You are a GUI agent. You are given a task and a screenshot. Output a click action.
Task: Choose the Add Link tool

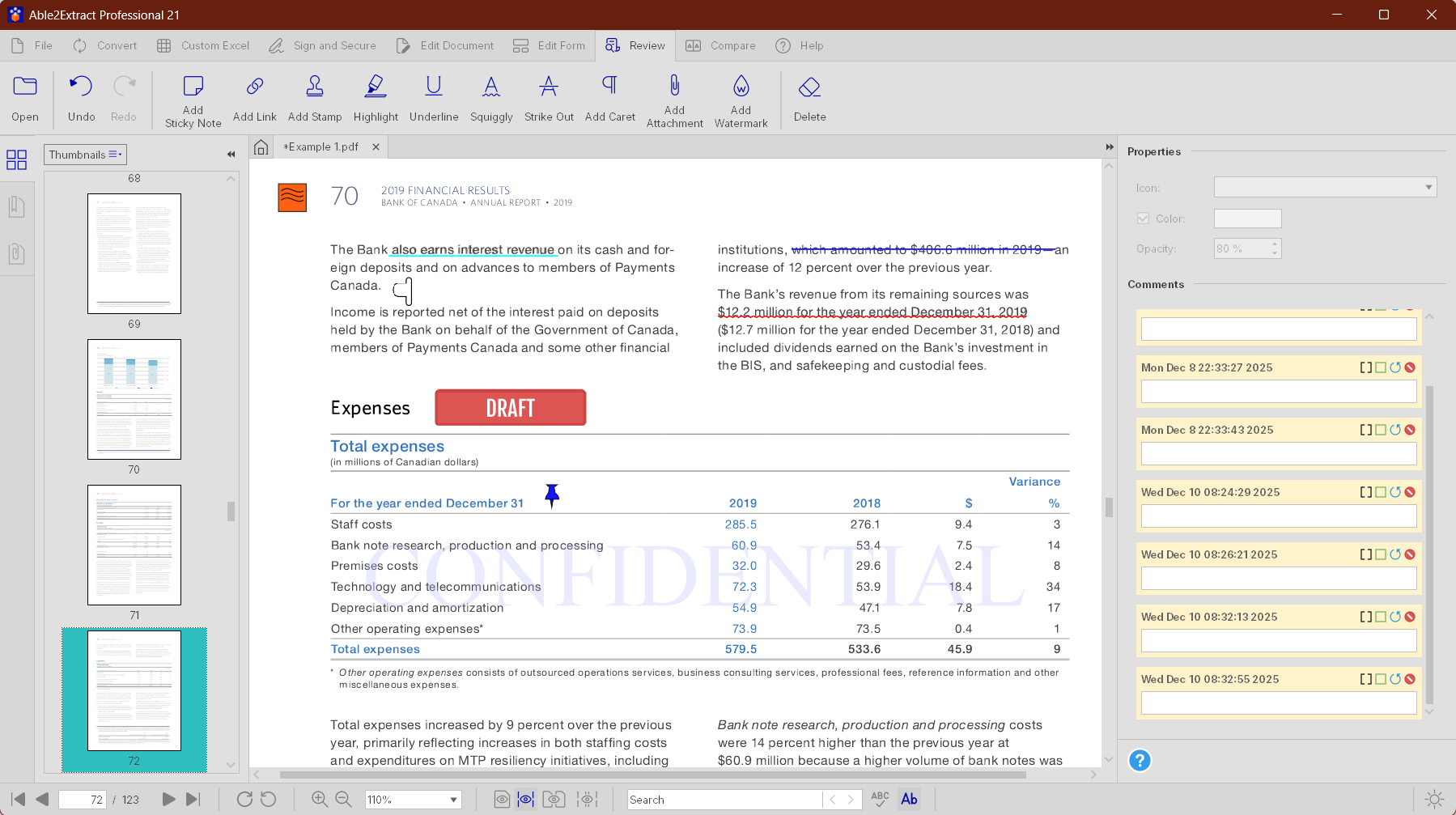255,98
